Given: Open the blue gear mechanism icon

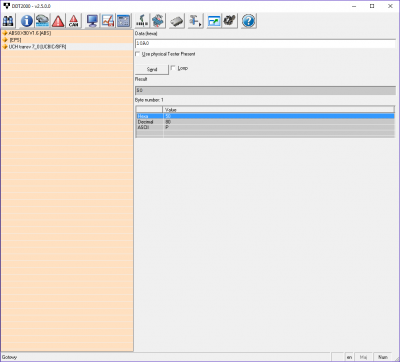Looking at the screenshot, I should coord(158,21).
